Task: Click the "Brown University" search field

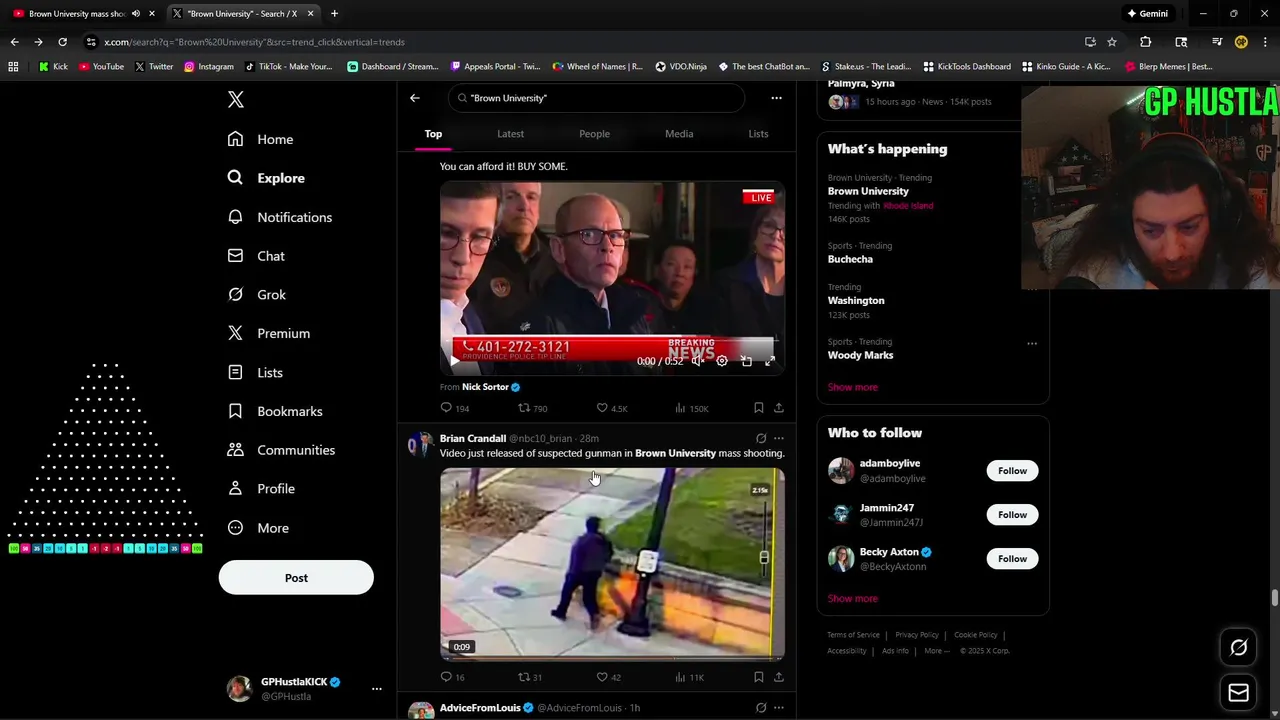Action: (x=596, y=98)
